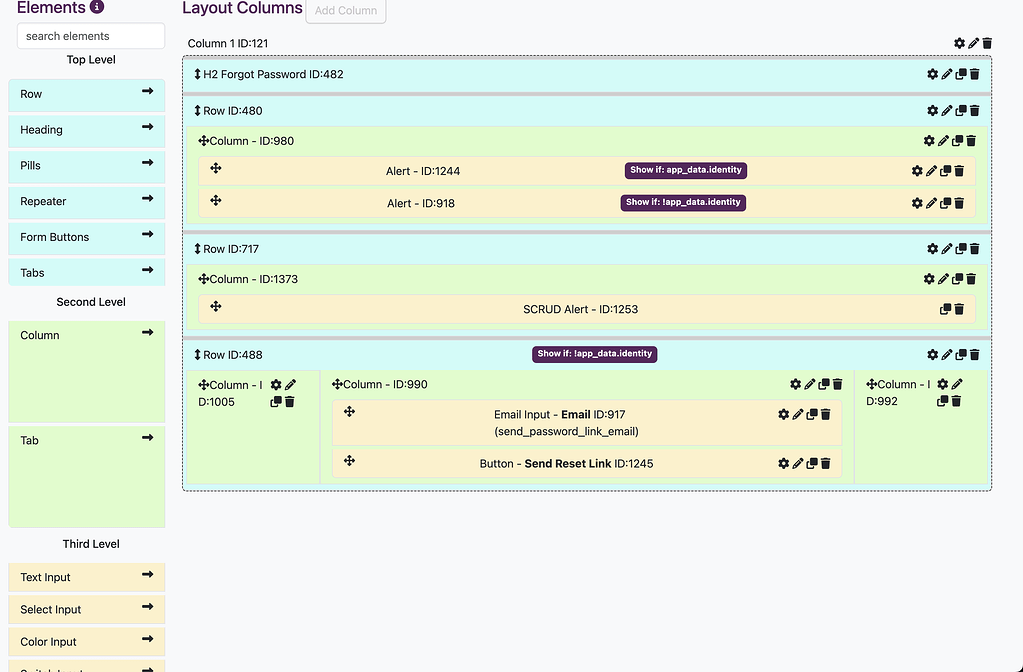Delete Row ID:717 with the trash icon
1023x672 pixels.
975,248
